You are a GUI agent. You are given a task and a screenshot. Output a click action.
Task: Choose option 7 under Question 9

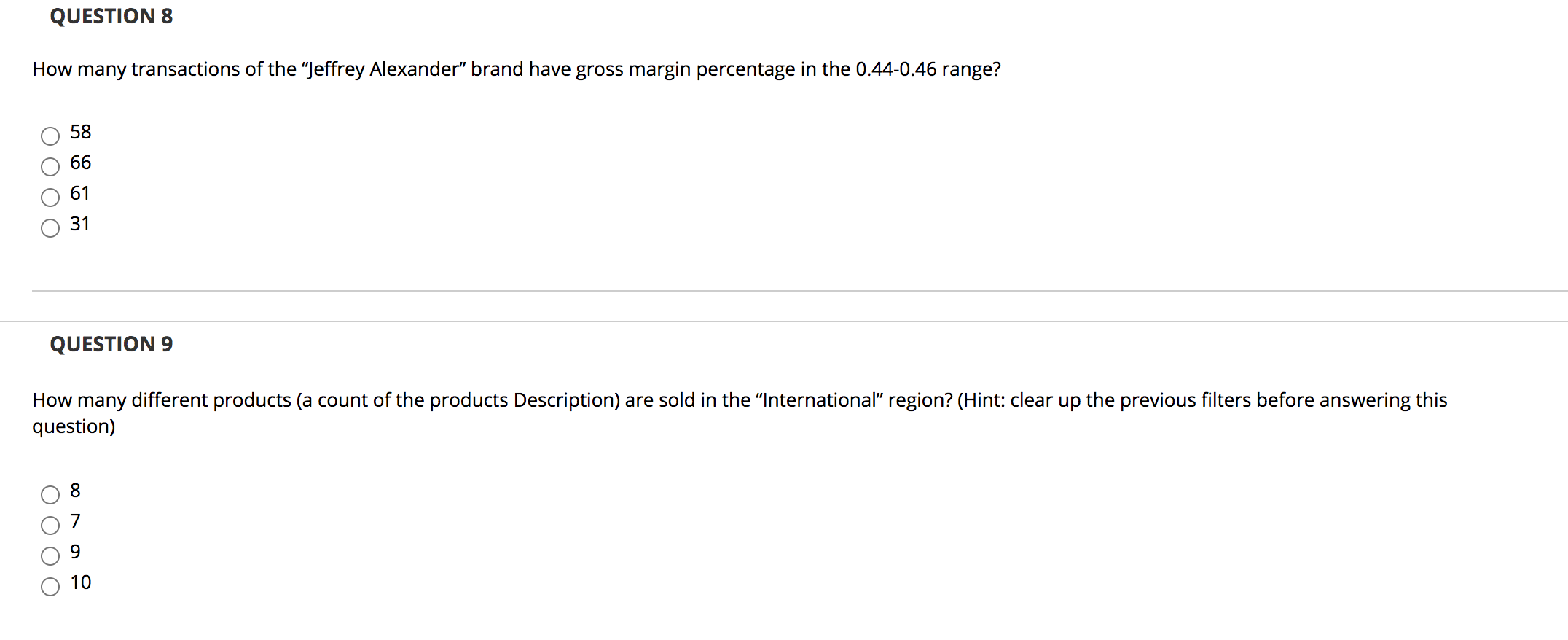coord(50,526)
